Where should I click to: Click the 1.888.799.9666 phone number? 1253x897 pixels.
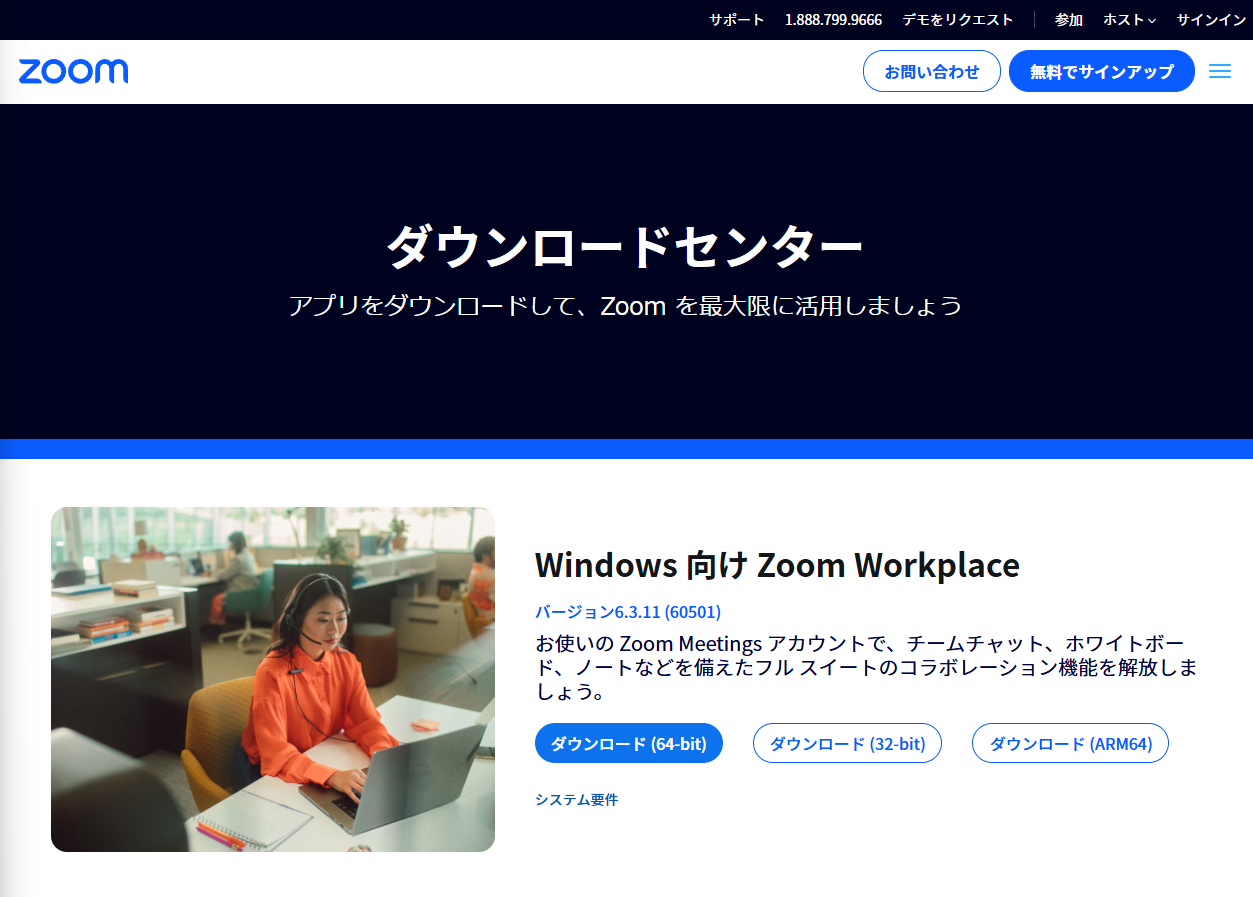tap(833, 20)
